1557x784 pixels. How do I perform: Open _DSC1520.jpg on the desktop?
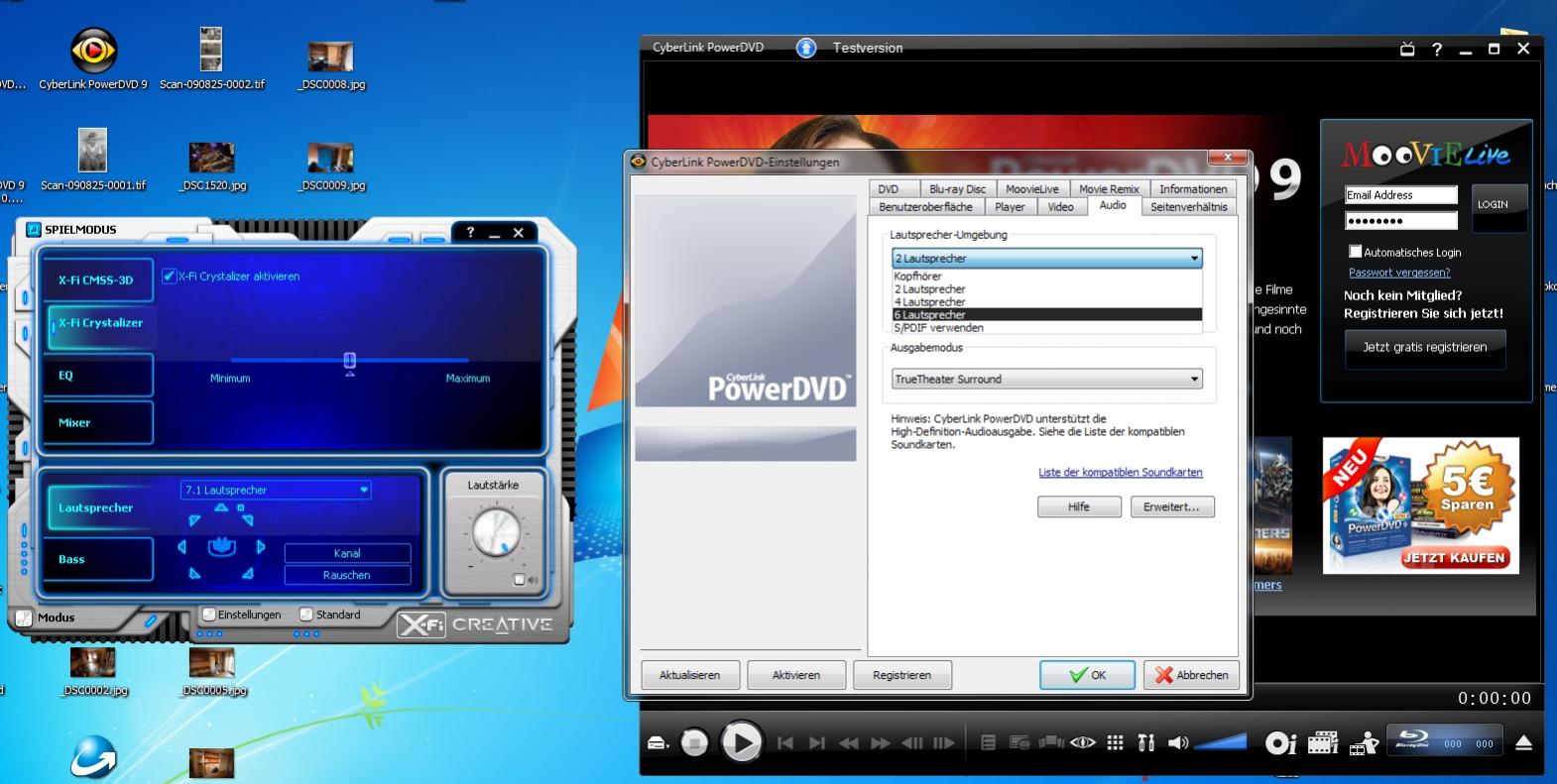coord(212,167)
